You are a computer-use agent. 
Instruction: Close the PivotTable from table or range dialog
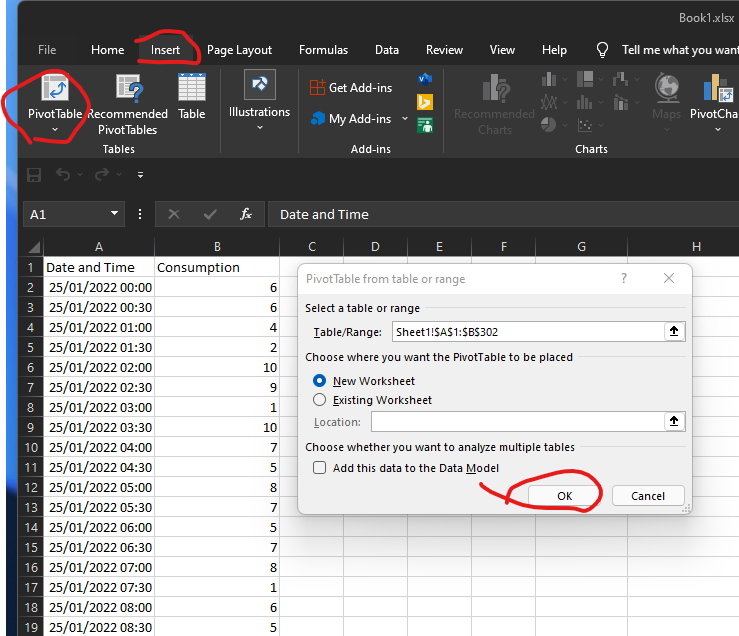click(x=669, y=278)
